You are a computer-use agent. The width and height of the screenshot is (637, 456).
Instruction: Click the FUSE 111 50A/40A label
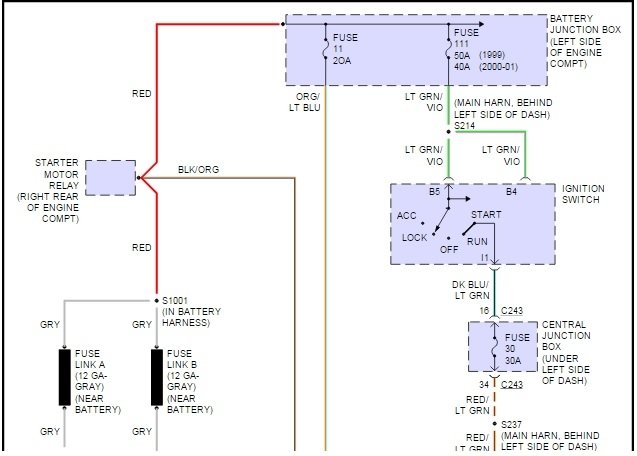(486, 49)
